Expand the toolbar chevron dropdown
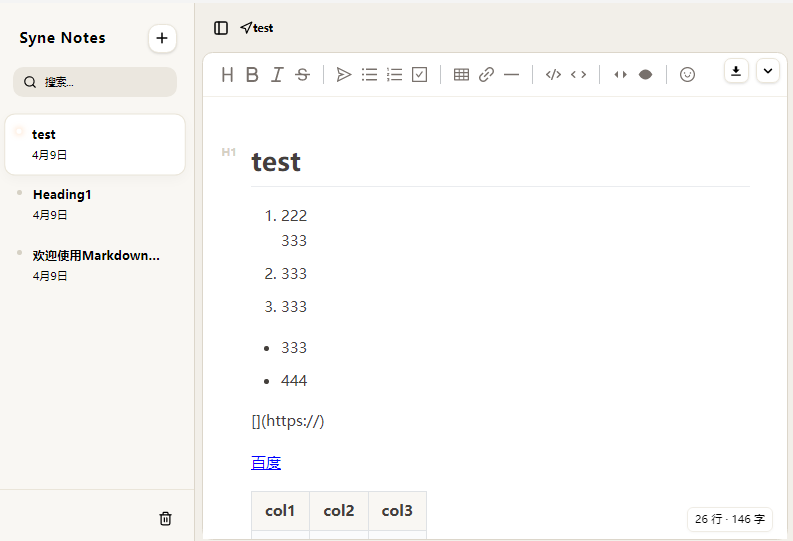 767,71
